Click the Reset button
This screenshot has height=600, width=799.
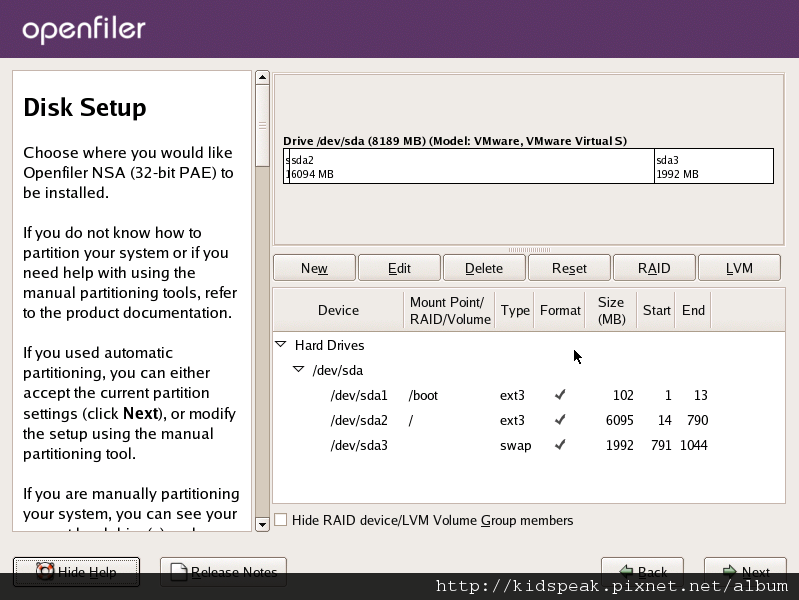569,268
